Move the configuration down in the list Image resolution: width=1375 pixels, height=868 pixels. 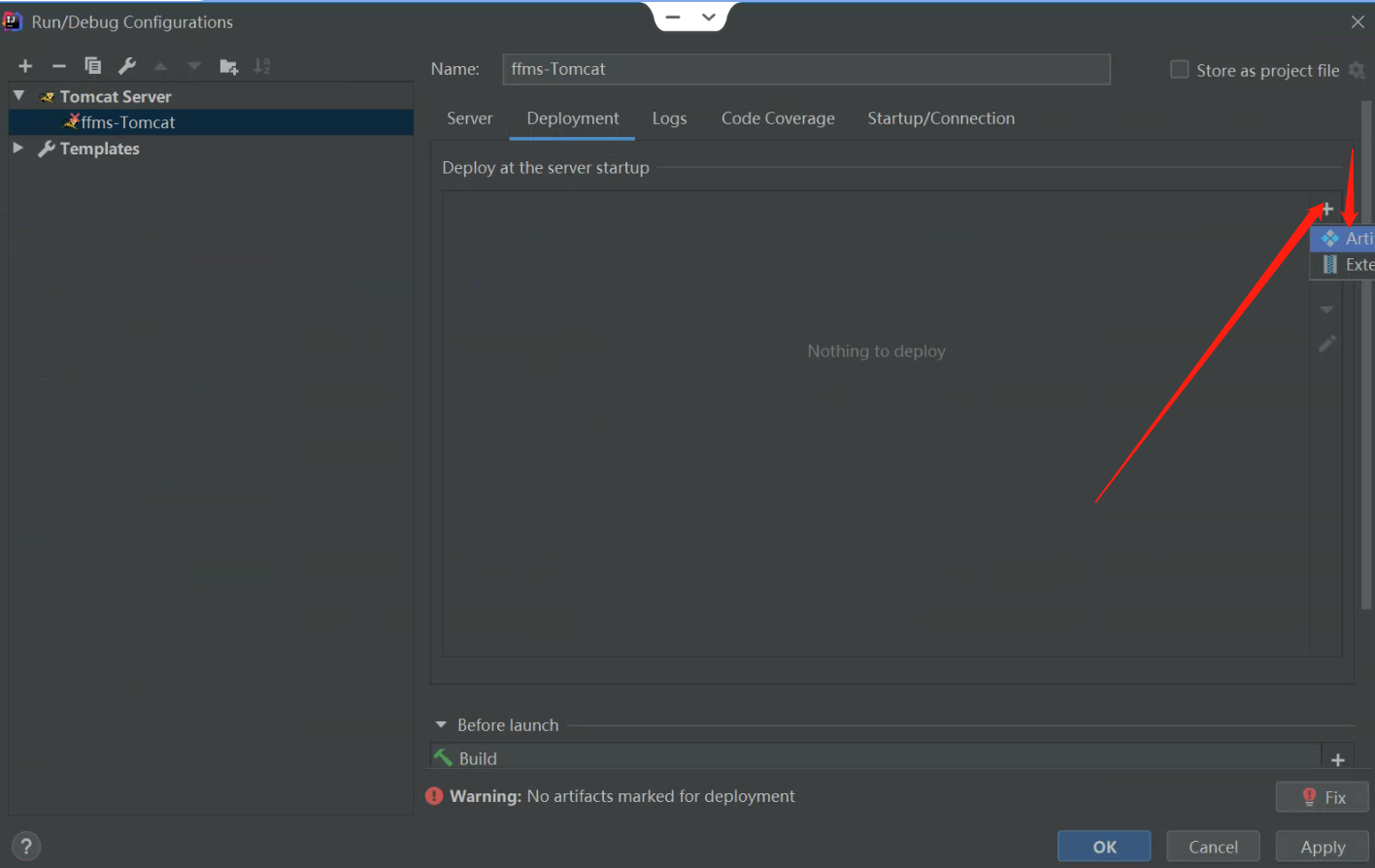click(x=194, y=66)
